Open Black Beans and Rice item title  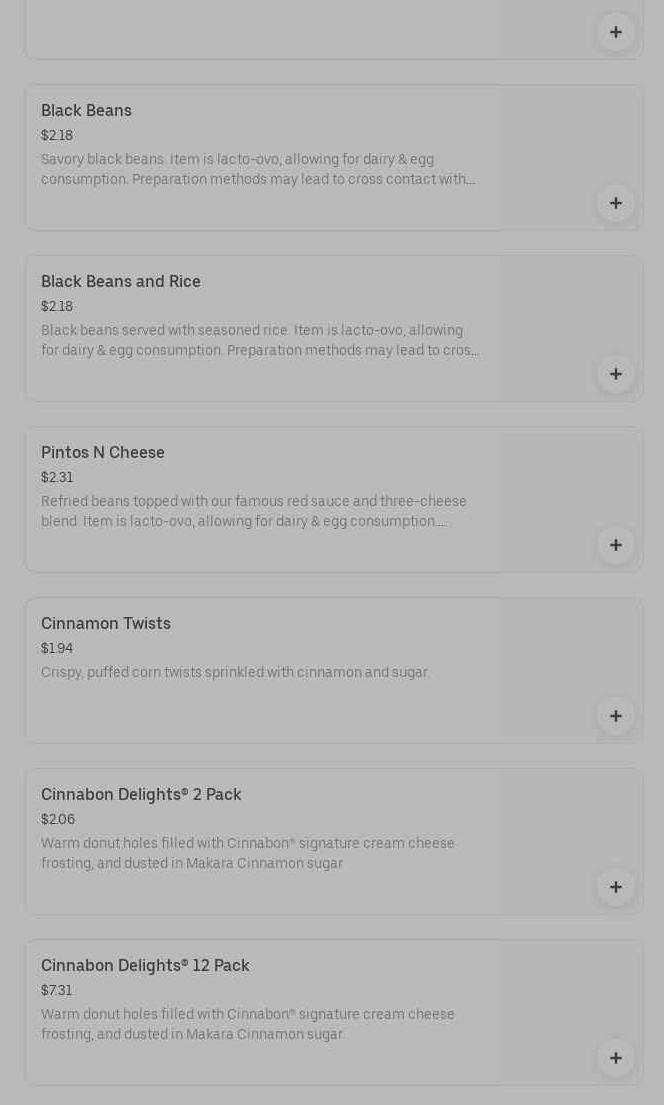121,282
